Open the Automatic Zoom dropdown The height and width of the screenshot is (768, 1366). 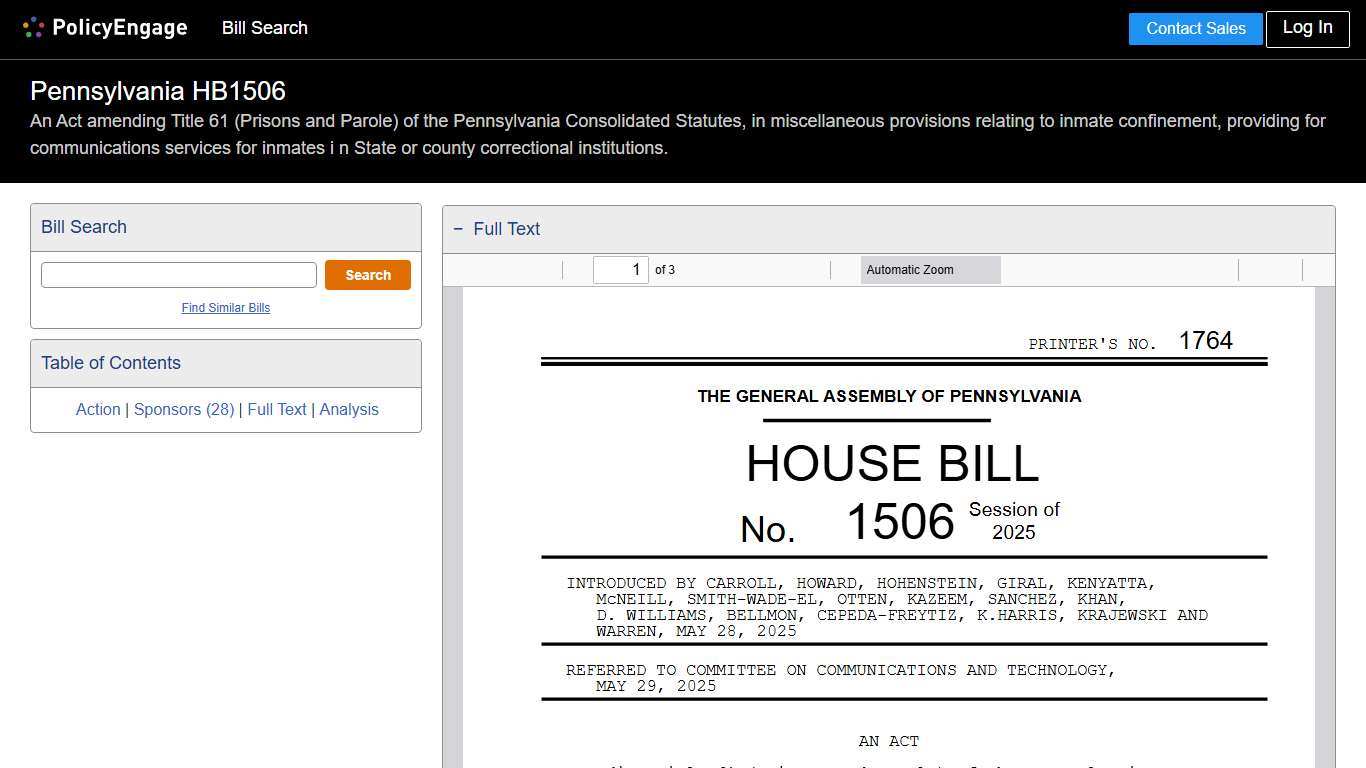pos(930,269)
